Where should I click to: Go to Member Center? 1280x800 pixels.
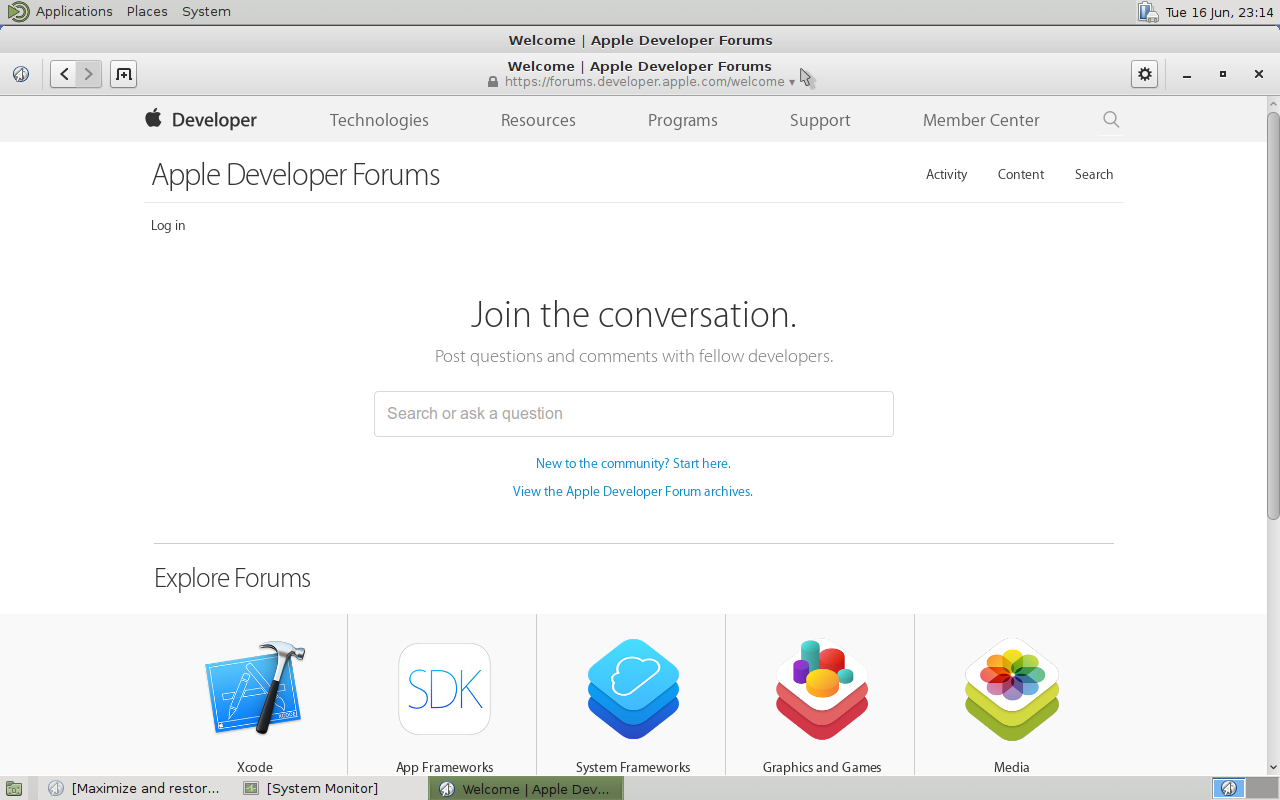pyautogui.click(x=981, y=120)
